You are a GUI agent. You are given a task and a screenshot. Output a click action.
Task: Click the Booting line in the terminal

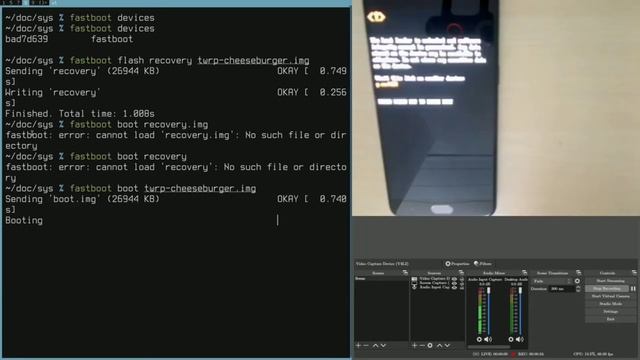(24, 220)
